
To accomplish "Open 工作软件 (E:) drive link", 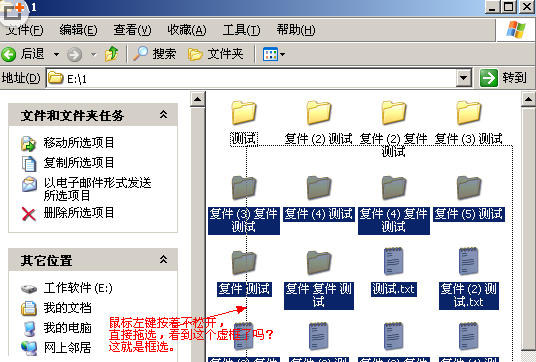I will coord(78,288).
